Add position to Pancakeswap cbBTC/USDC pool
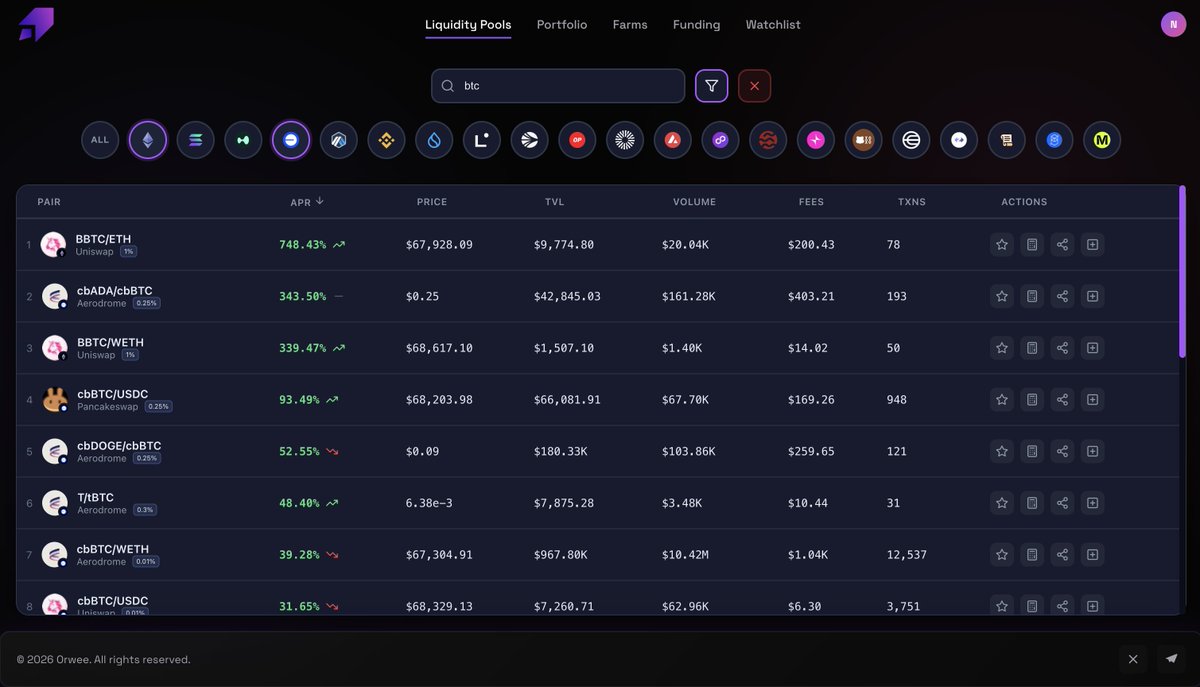 coord(1092,399)
